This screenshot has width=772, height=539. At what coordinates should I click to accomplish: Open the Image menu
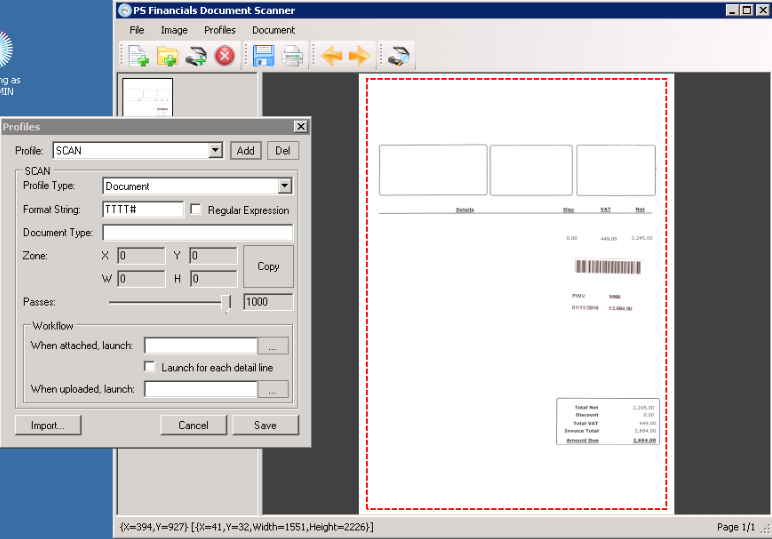click(174, 30)
